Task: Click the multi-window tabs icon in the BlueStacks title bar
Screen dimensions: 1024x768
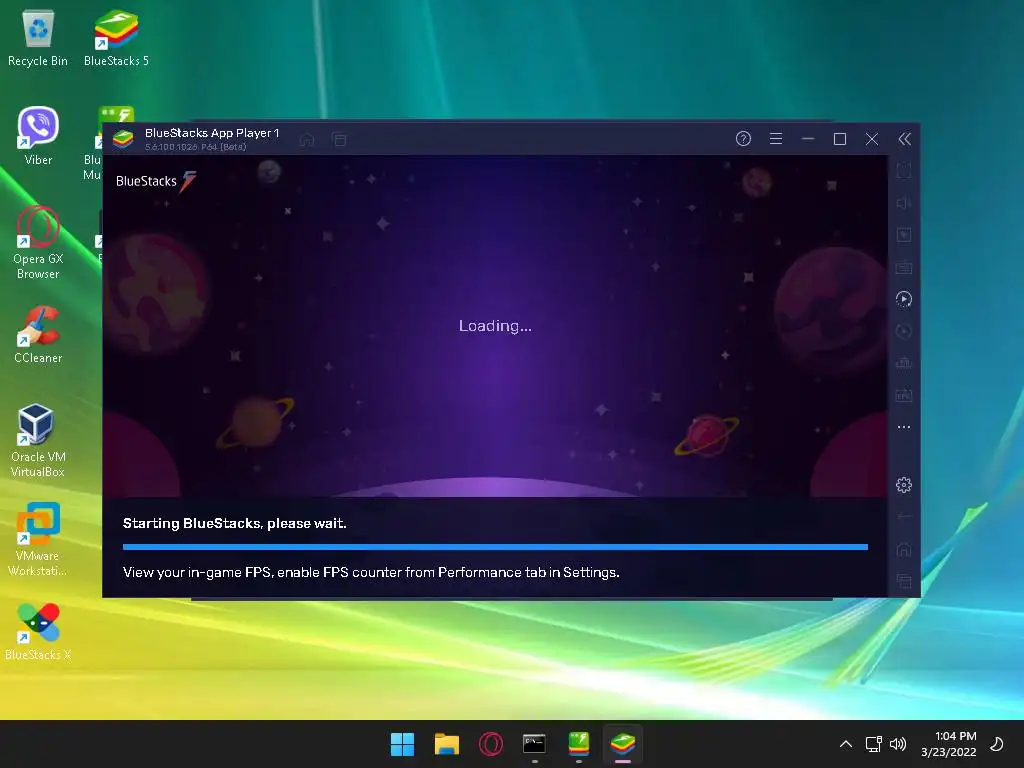Action: pyautogui.click(x=340, y=139)
